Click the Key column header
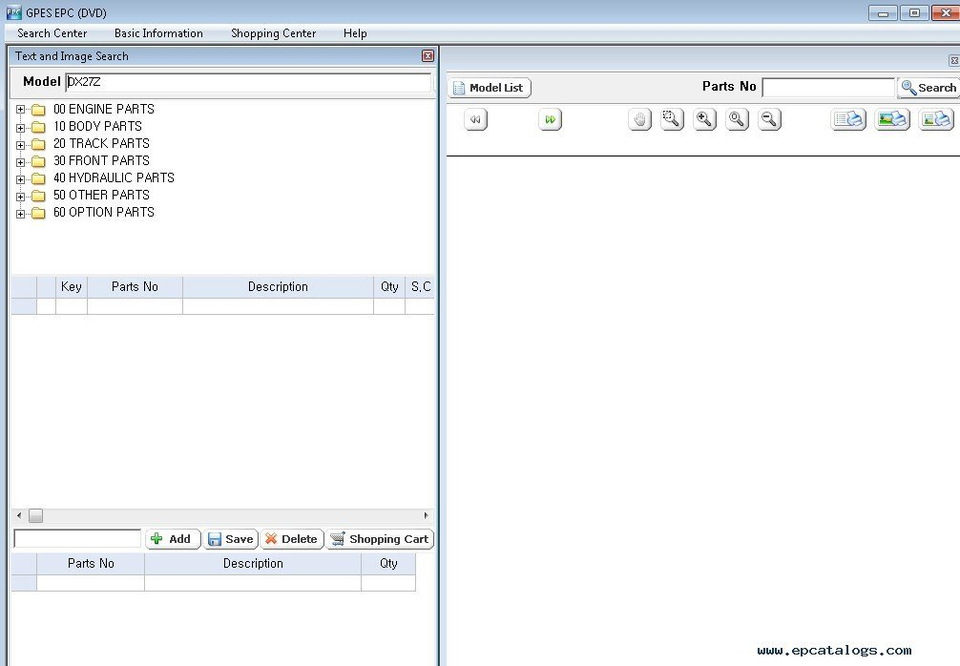This screenshot has height=666, width=960. click(72, 286)
